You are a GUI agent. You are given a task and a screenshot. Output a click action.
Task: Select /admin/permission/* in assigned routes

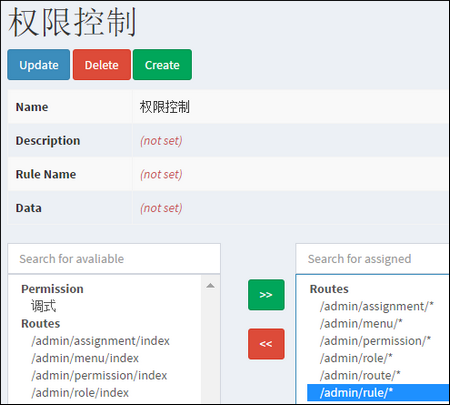click(x=375, y=341)
